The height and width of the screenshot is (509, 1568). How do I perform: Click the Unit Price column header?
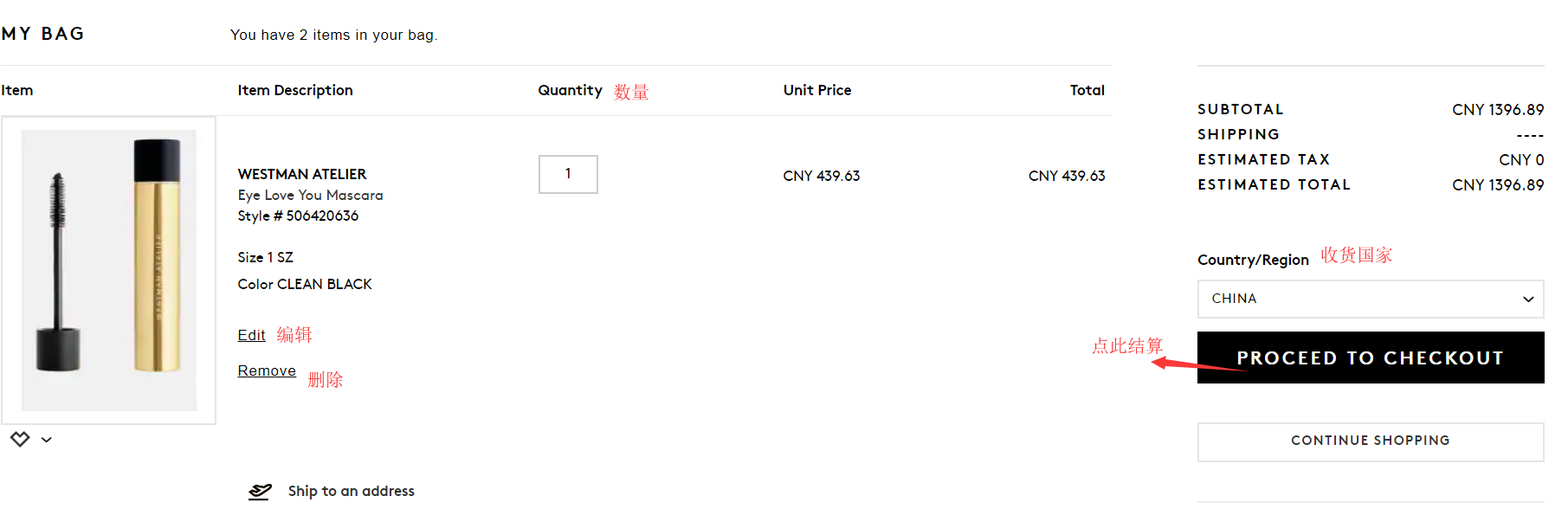click(816, 90)
